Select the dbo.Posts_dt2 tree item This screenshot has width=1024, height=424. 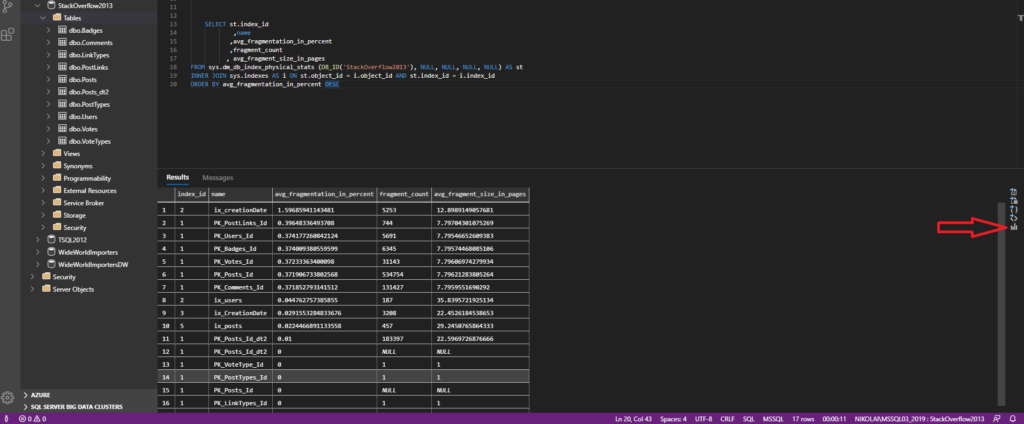click(89, 92)
